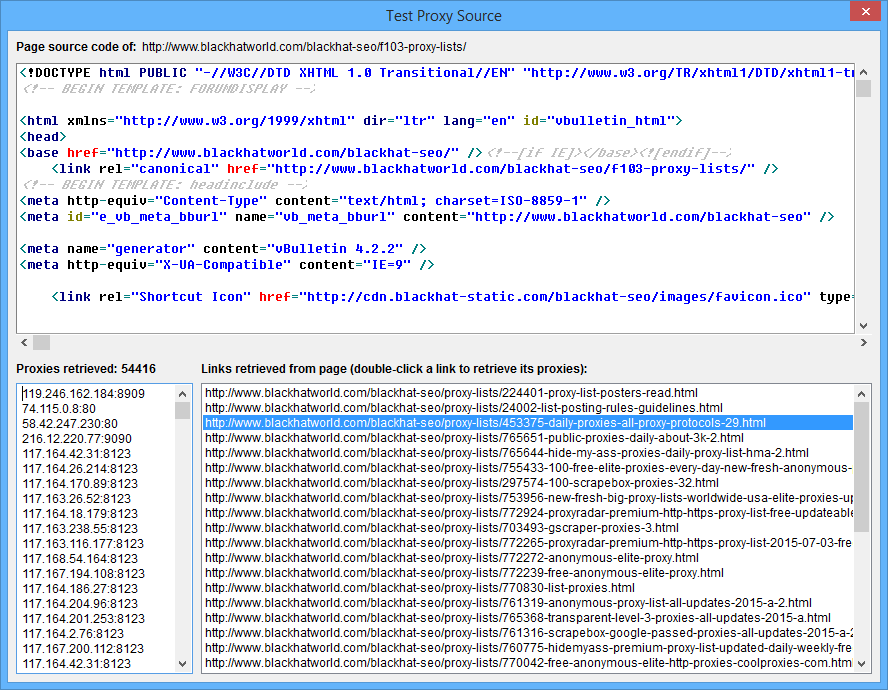Select proxy 117.168.54.164:8123
The width and height of the screenshot is (888, 690).
[x=80, y=559]
